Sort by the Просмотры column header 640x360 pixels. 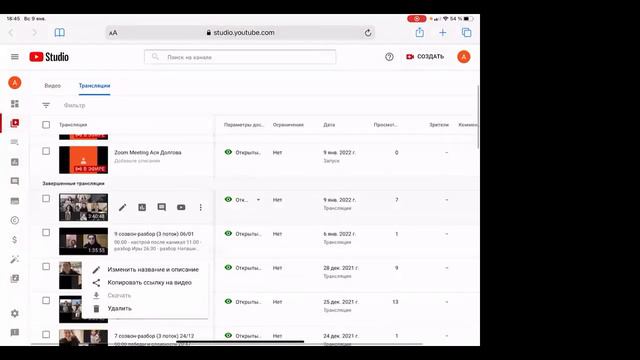(x=385, y=125)
